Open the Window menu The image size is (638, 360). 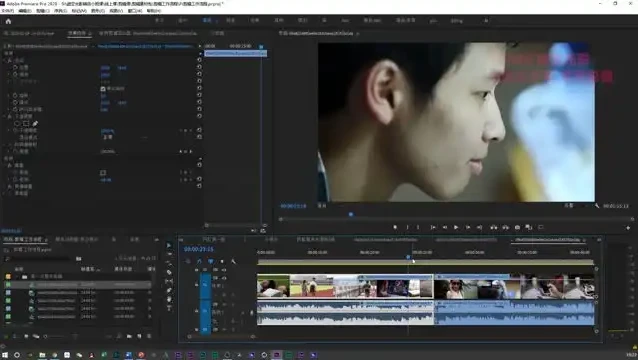(135, 11)
